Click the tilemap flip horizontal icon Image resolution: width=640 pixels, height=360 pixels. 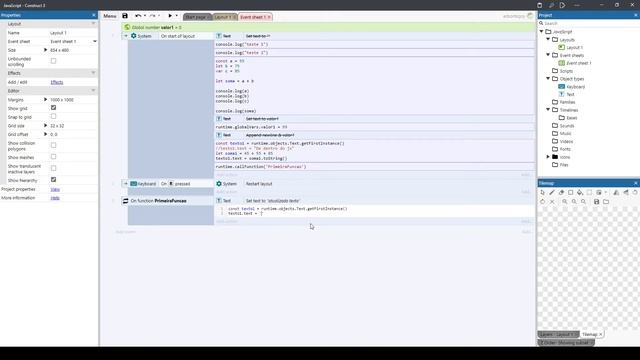616,192
